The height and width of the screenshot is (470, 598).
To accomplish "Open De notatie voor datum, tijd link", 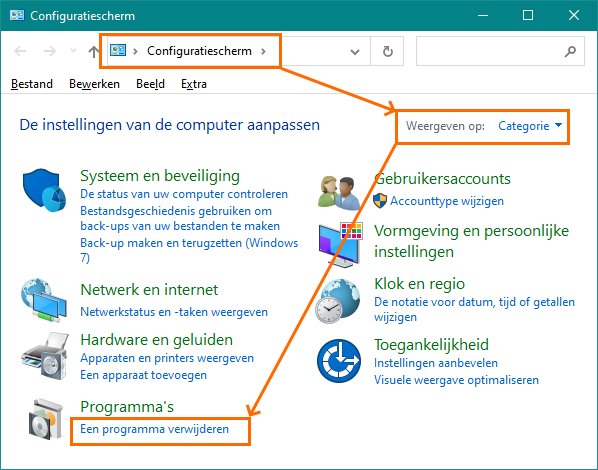I will click(x=474, y=309).
